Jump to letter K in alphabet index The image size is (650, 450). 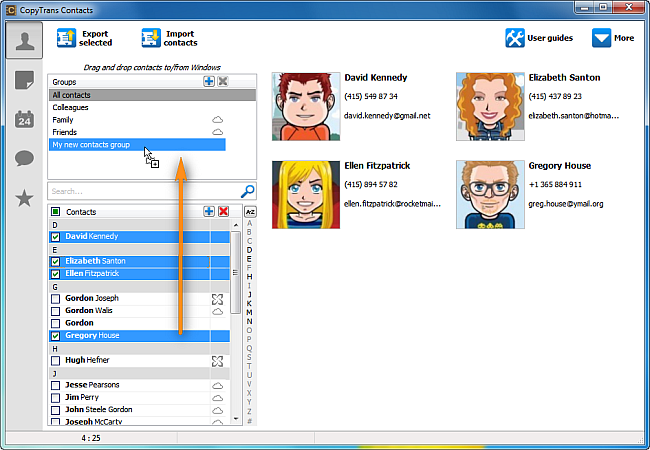tap(249, 303)
